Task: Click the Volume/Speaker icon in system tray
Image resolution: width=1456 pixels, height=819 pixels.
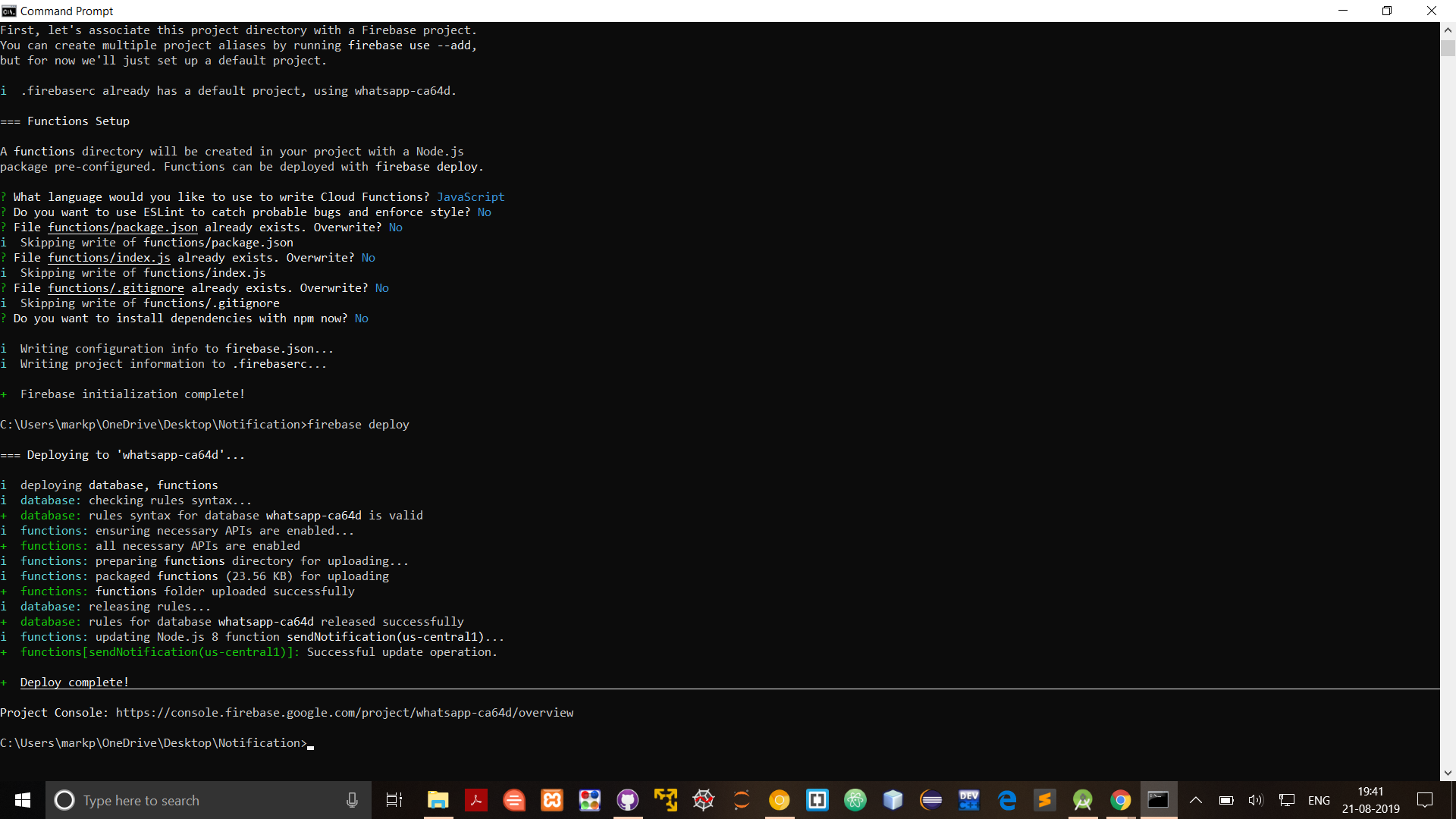Action: 1255,799
